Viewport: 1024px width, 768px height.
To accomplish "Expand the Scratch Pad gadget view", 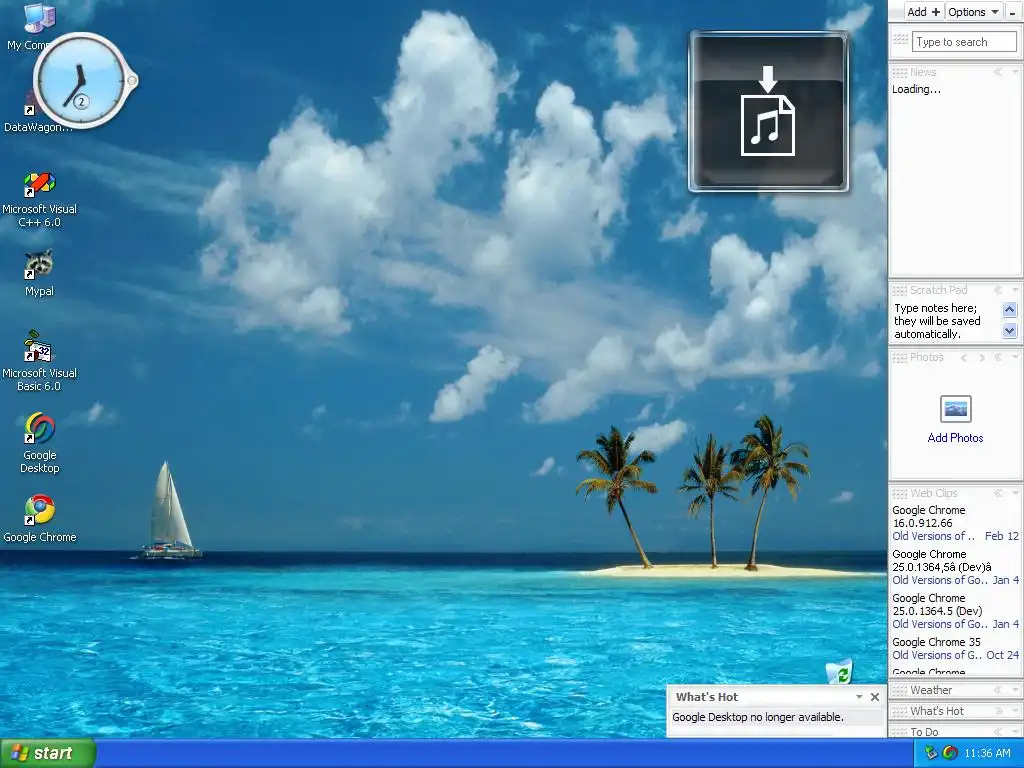I will (x=998, y=290).
